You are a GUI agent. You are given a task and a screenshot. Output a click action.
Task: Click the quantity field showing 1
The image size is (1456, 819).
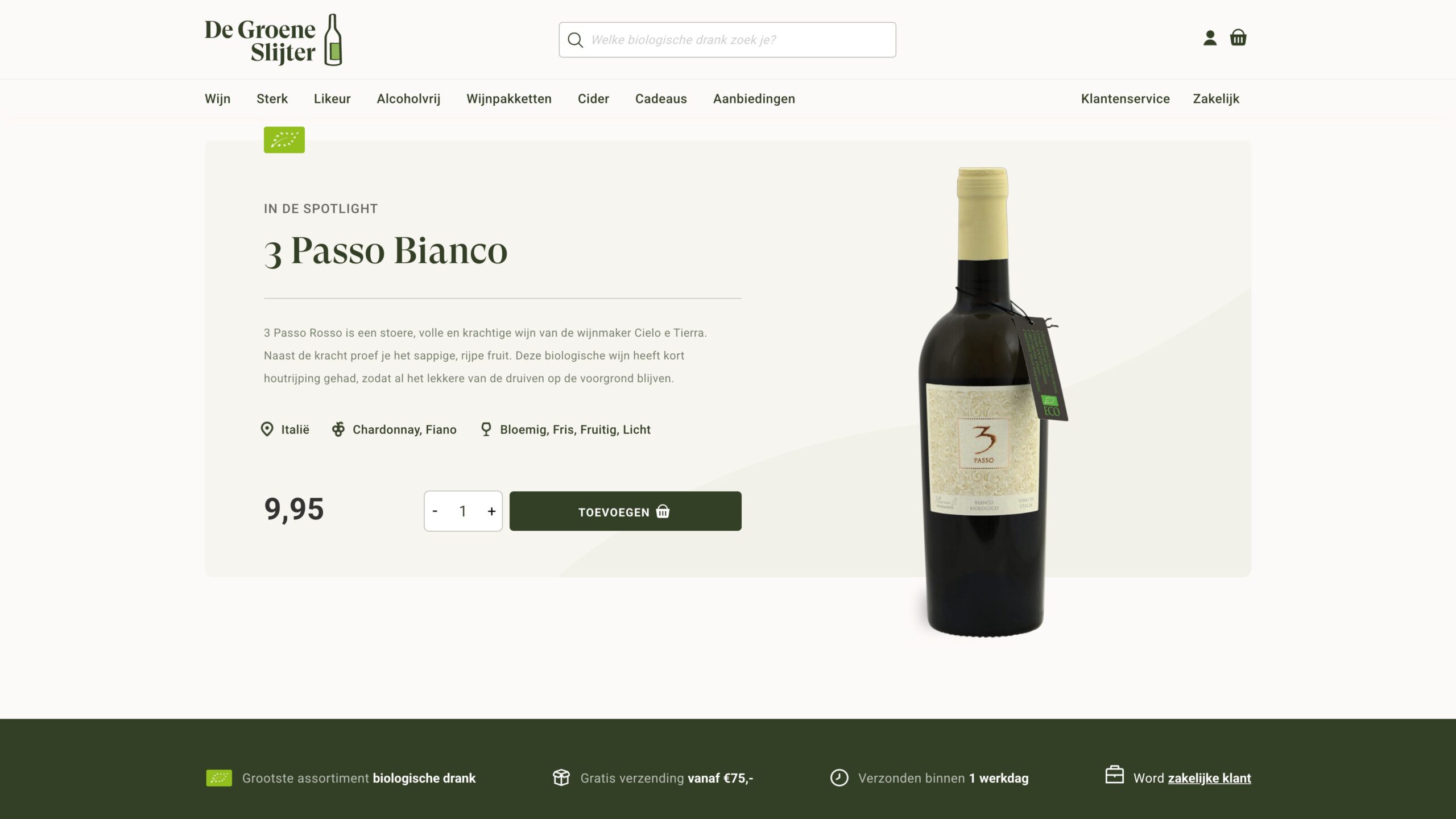(463, 511)
